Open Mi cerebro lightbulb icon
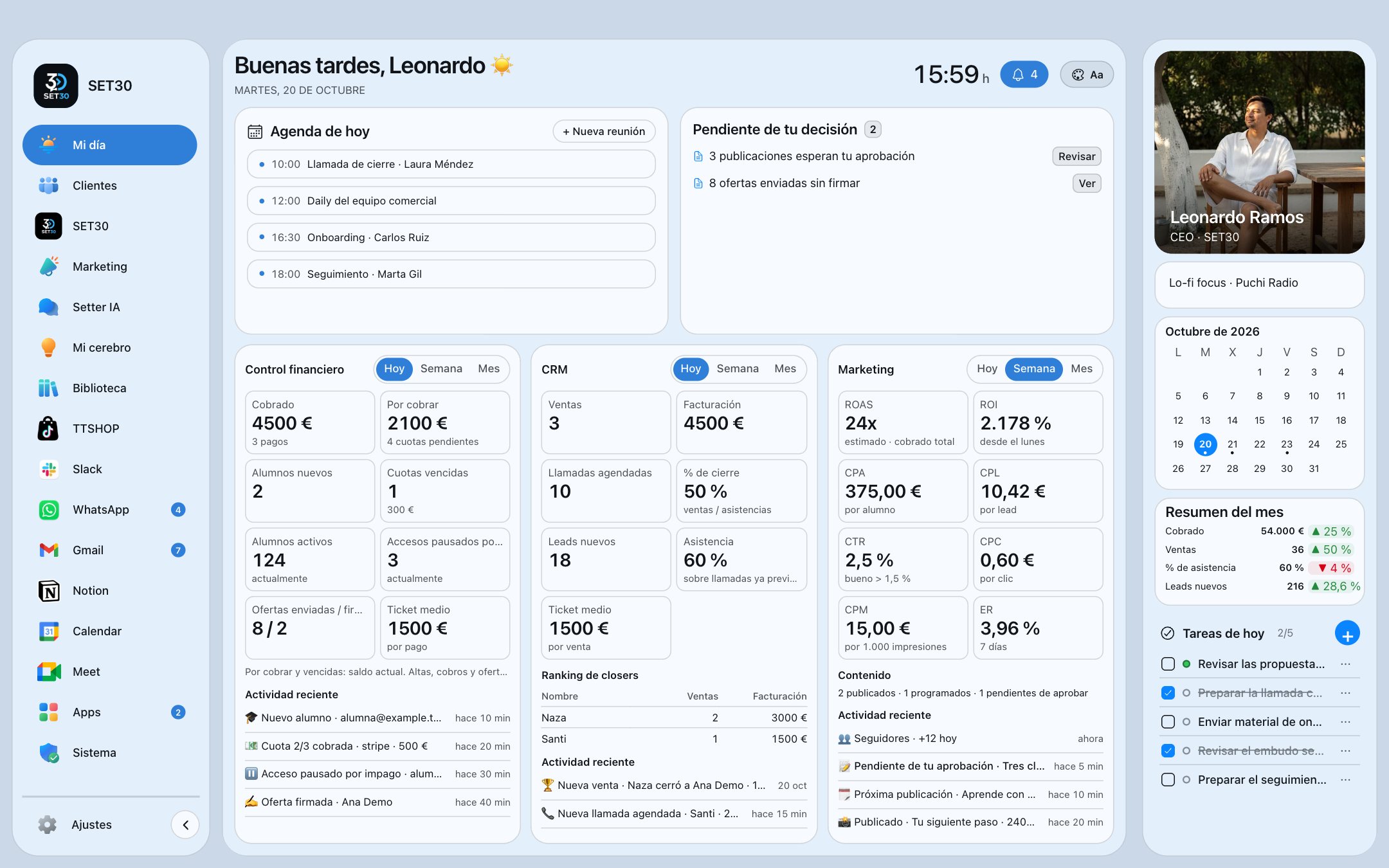 point(48,347)
